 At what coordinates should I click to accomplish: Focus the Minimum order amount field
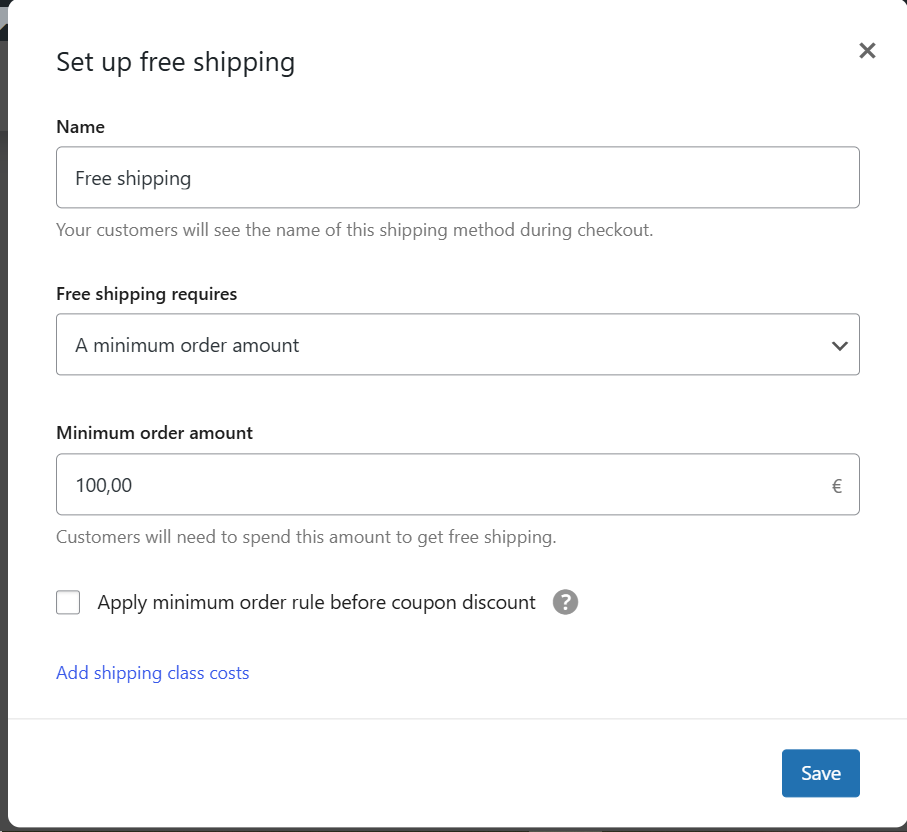(x=440, y=485)
